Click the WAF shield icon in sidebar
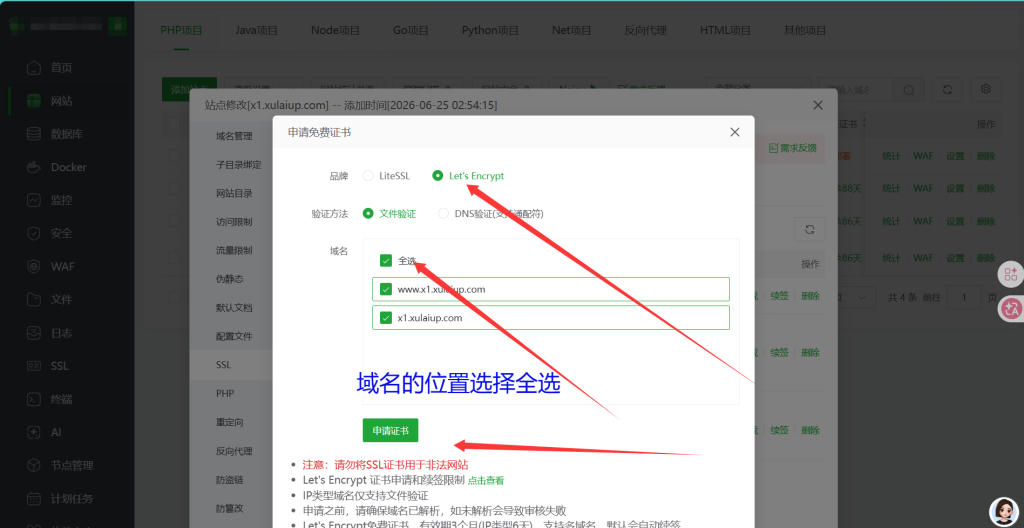 [x=34, y=267]
